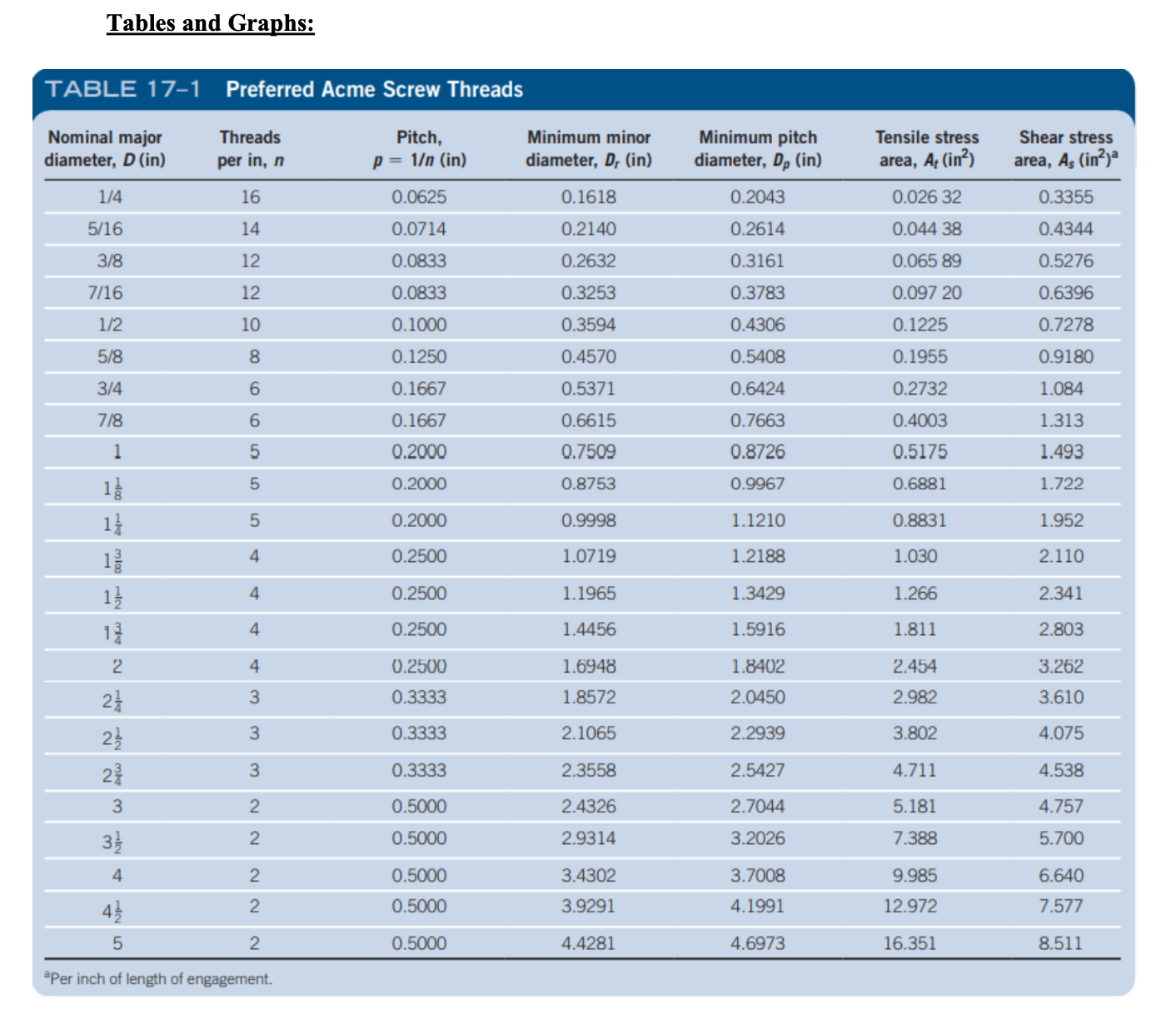Click pitch diameter value '1.5916'

click(x=758, y=629)
